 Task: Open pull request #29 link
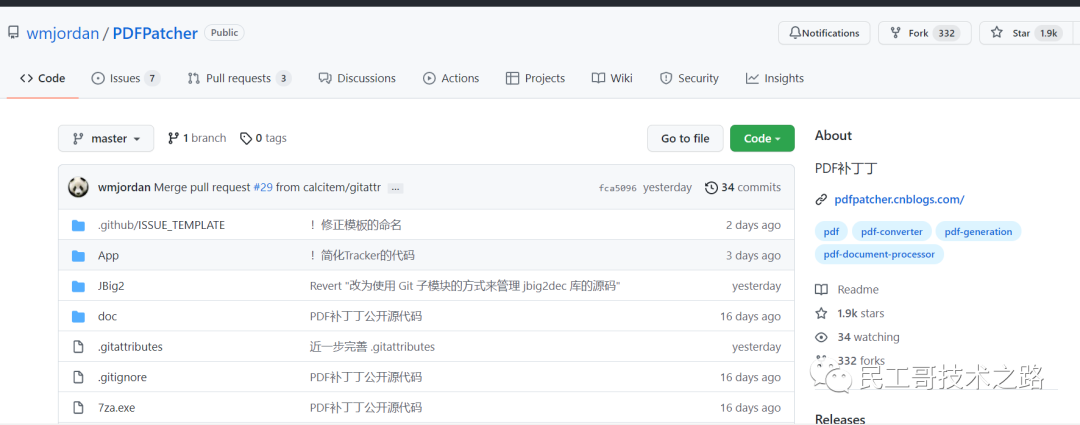point(263,187)
